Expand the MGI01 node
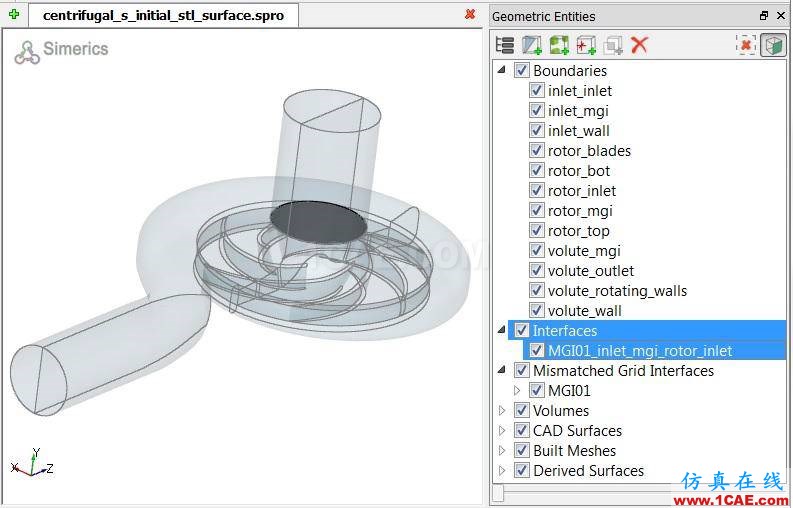This screenshot has height=508, width=793. click(x=517, y=391)
